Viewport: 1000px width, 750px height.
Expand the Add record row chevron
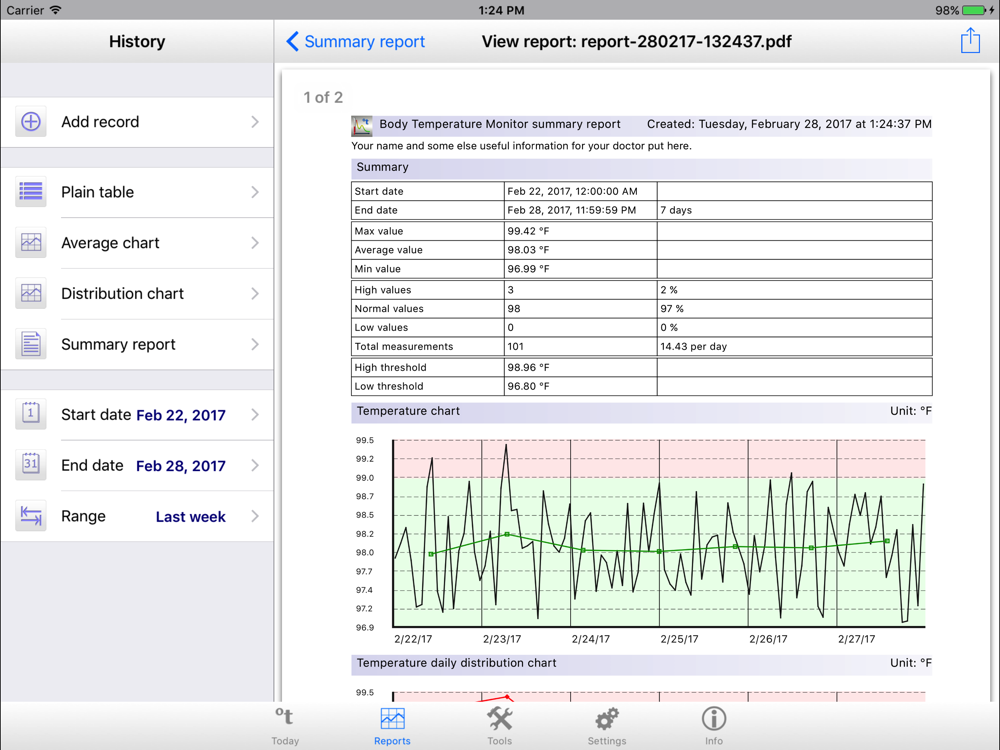point(255,122)
